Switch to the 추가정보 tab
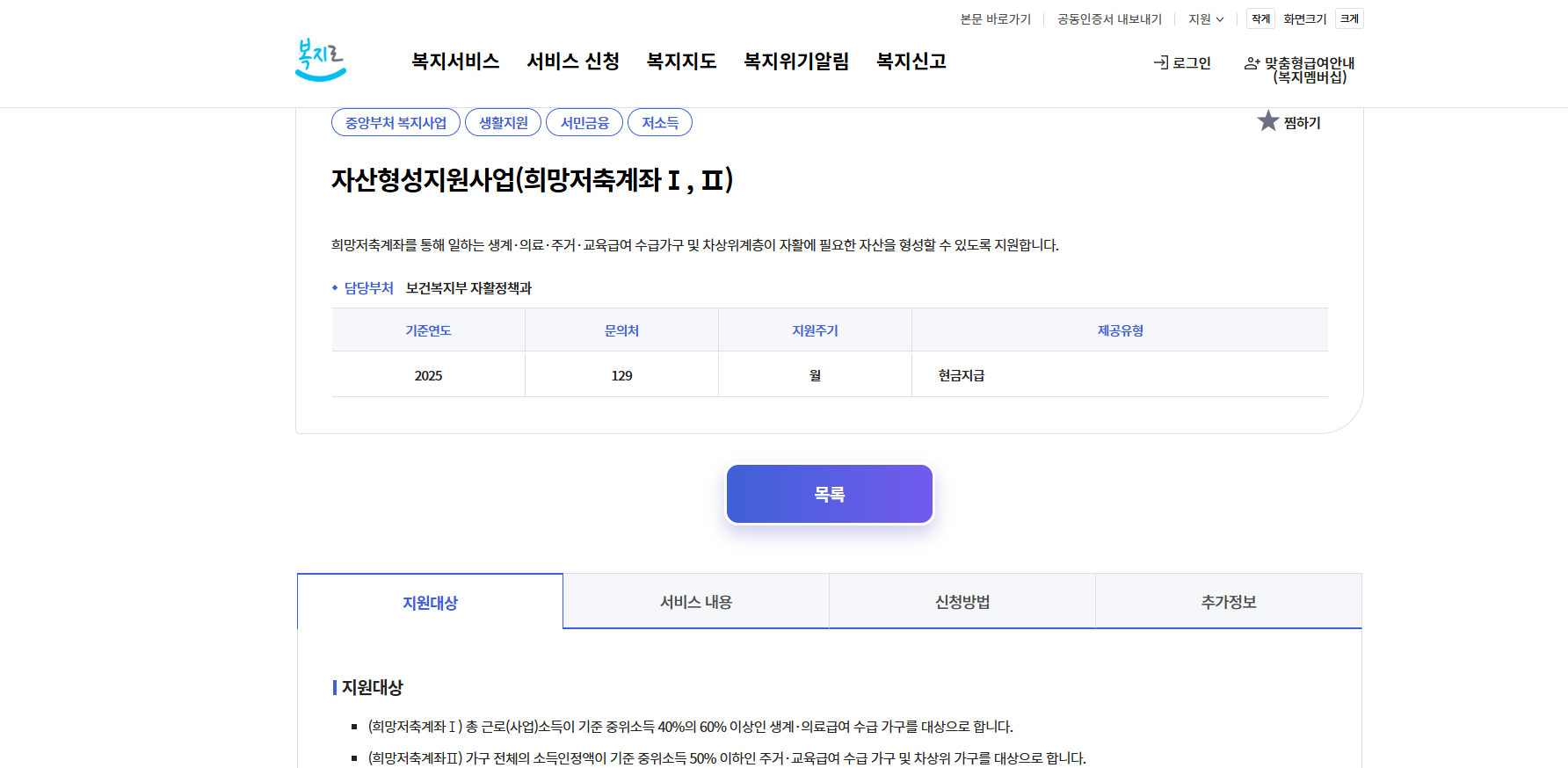 (x=1229, y=602)
